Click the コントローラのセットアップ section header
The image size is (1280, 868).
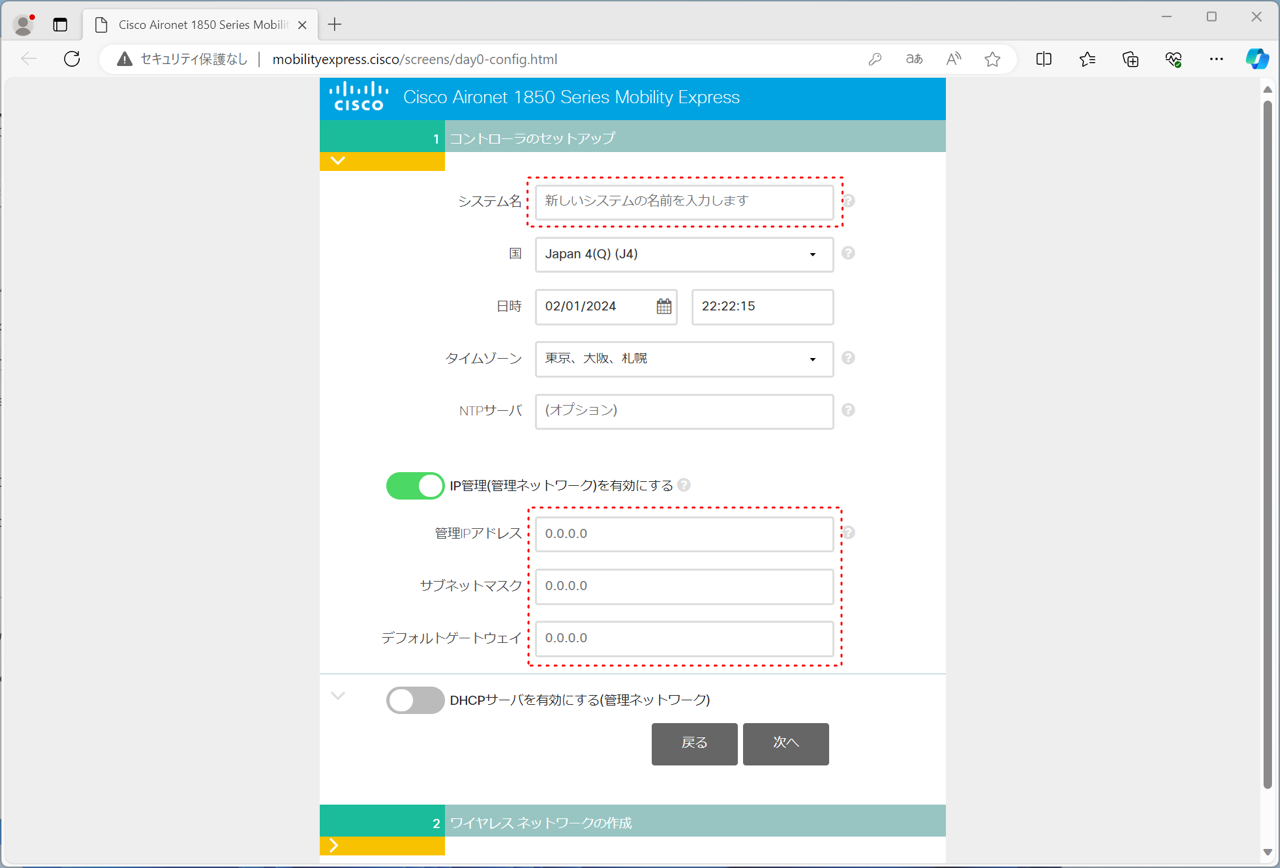tap(632, 137)
